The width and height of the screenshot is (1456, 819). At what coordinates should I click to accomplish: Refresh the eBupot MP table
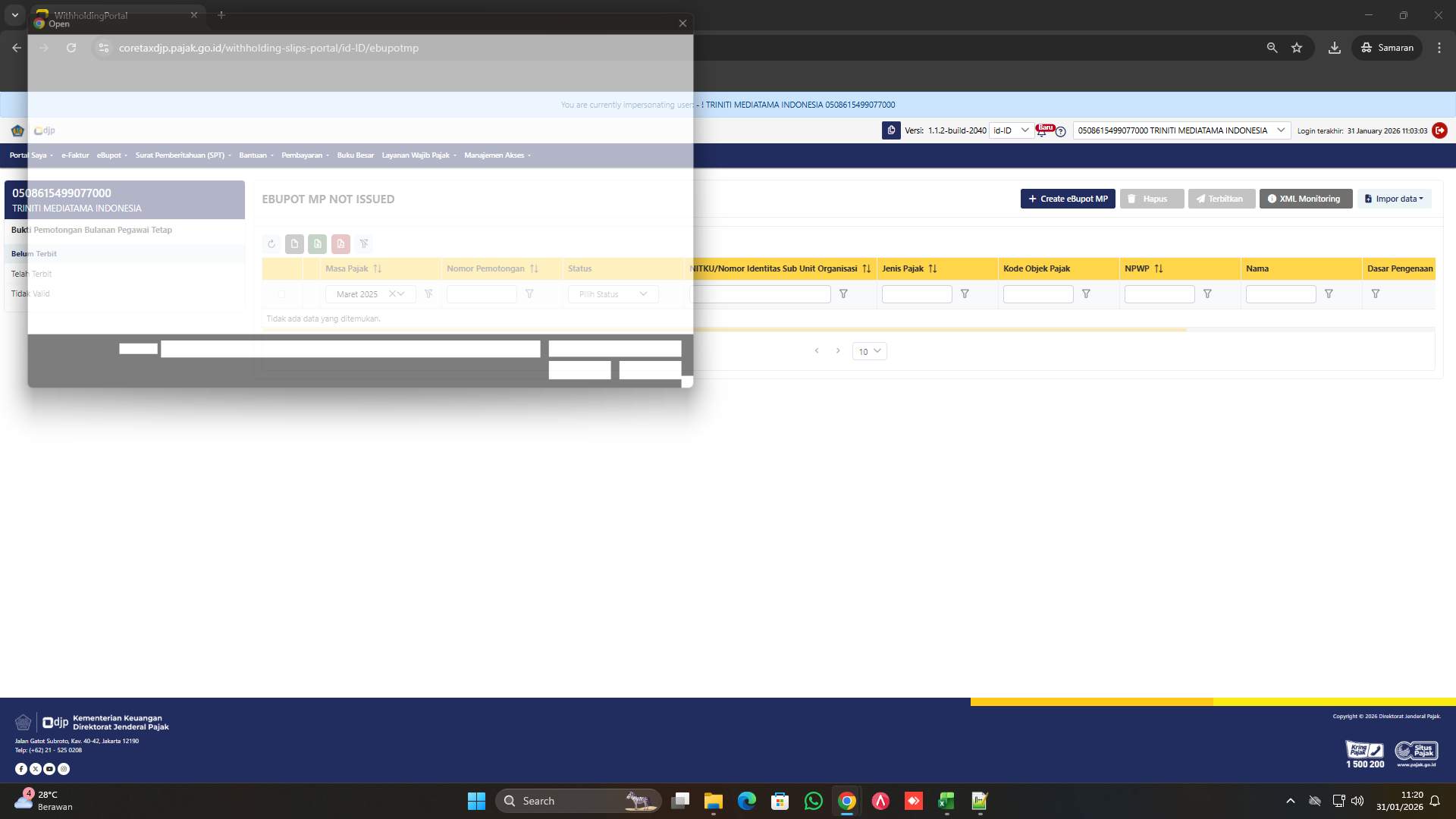[x=271, y=243]
